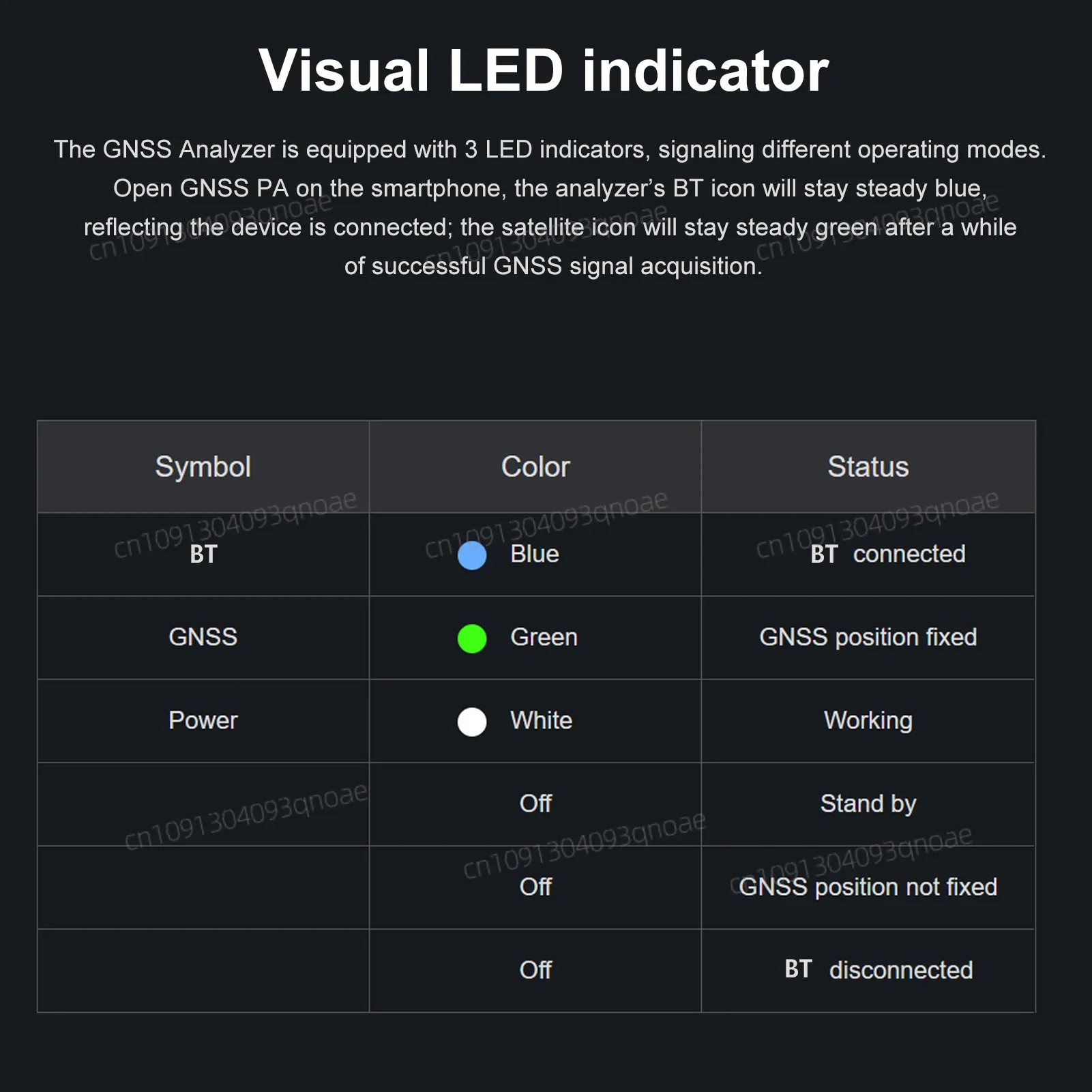Viewport: 1092px width, 1092px height.
Task: Click the Working status cell
Action: (868, 721)
